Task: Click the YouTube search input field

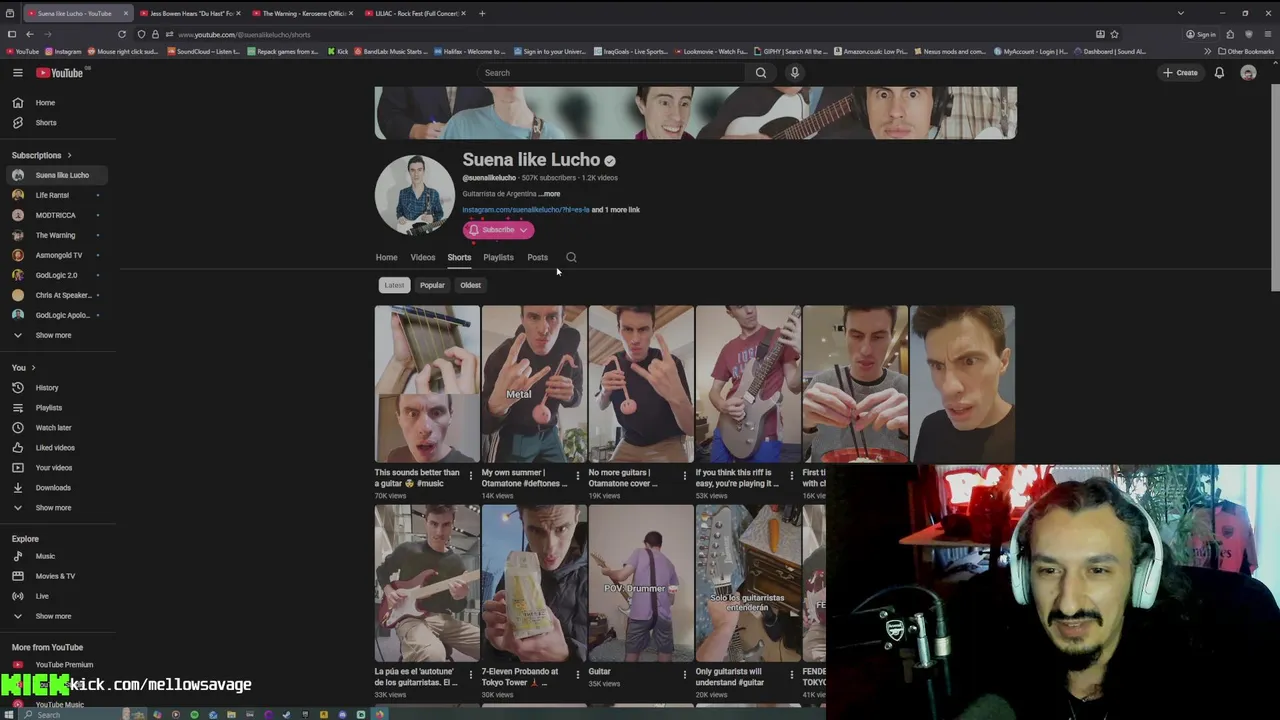Action: coord(610,73)
